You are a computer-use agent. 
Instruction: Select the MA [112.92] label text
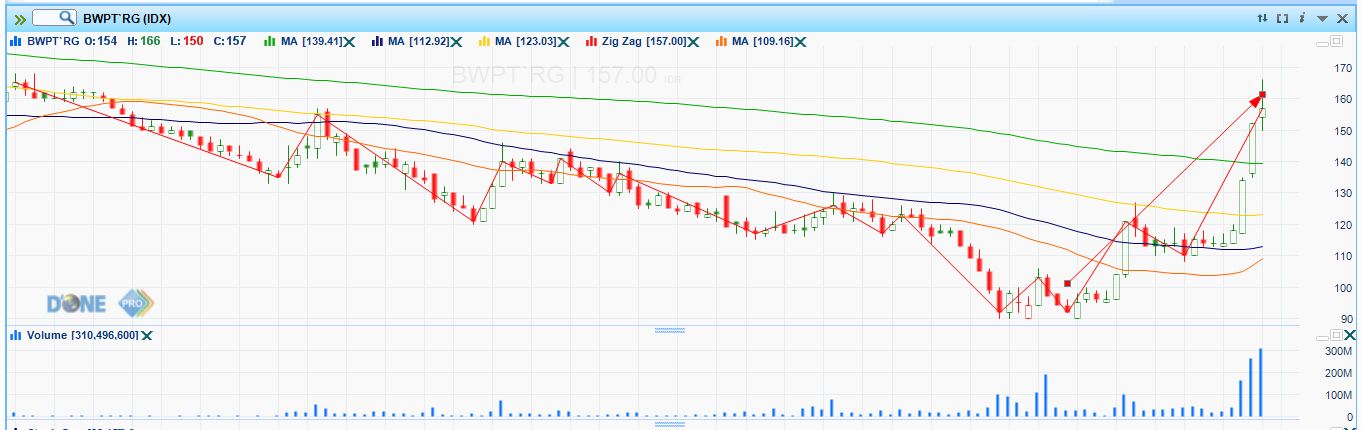(418, 41)
